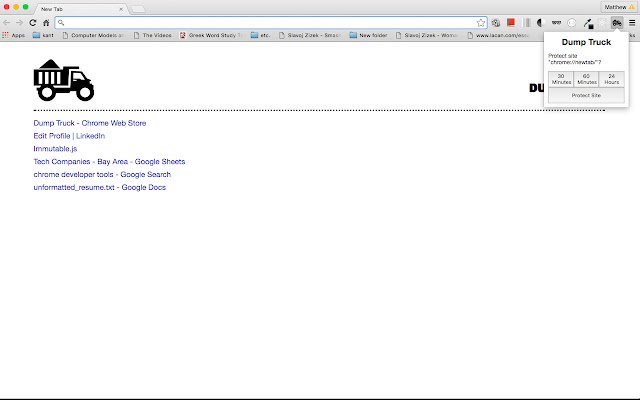Click the gray bar extension icon
The width and height of the screenshot is (640, 400).
tap(527, 23)
